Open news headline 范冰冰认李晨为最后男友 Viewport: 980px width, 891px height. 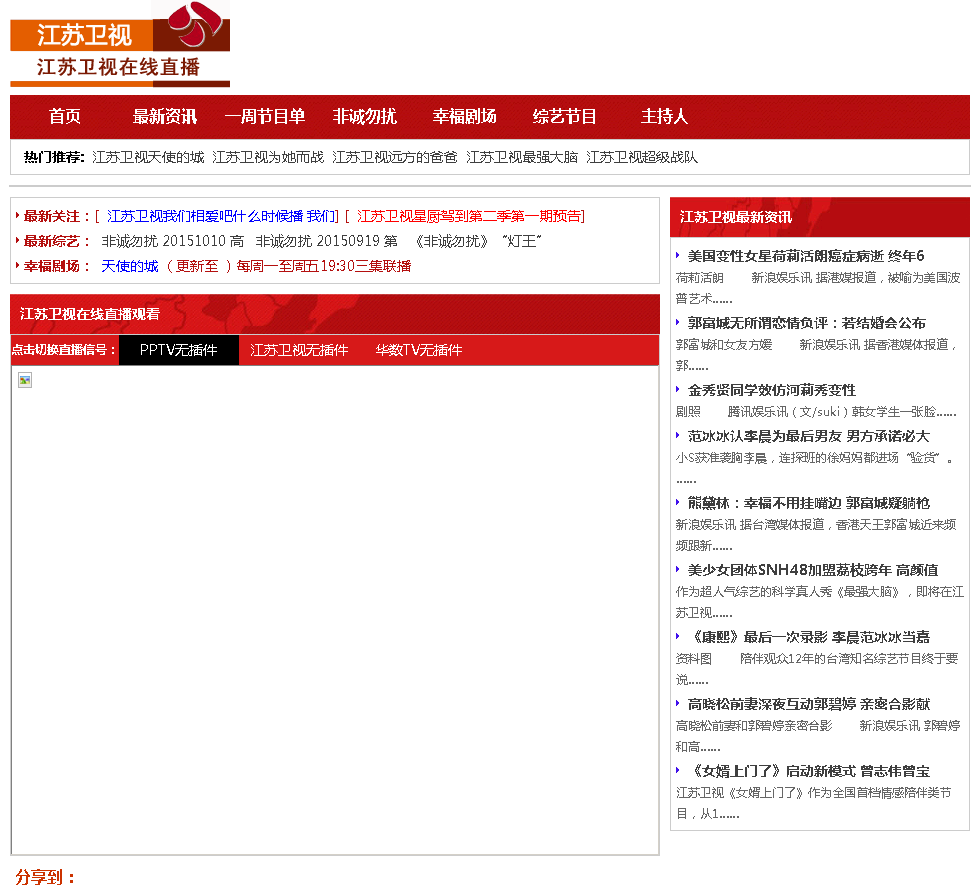tap(808, 436)
